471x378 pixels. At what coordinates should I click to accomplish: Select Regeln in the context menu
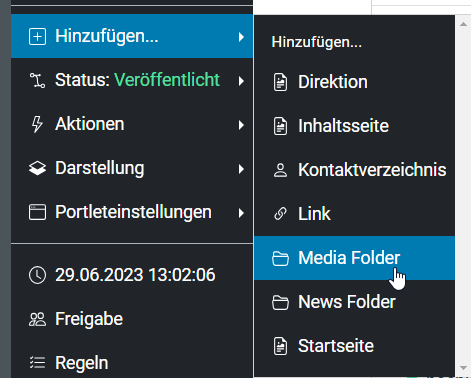click(132, 363)
